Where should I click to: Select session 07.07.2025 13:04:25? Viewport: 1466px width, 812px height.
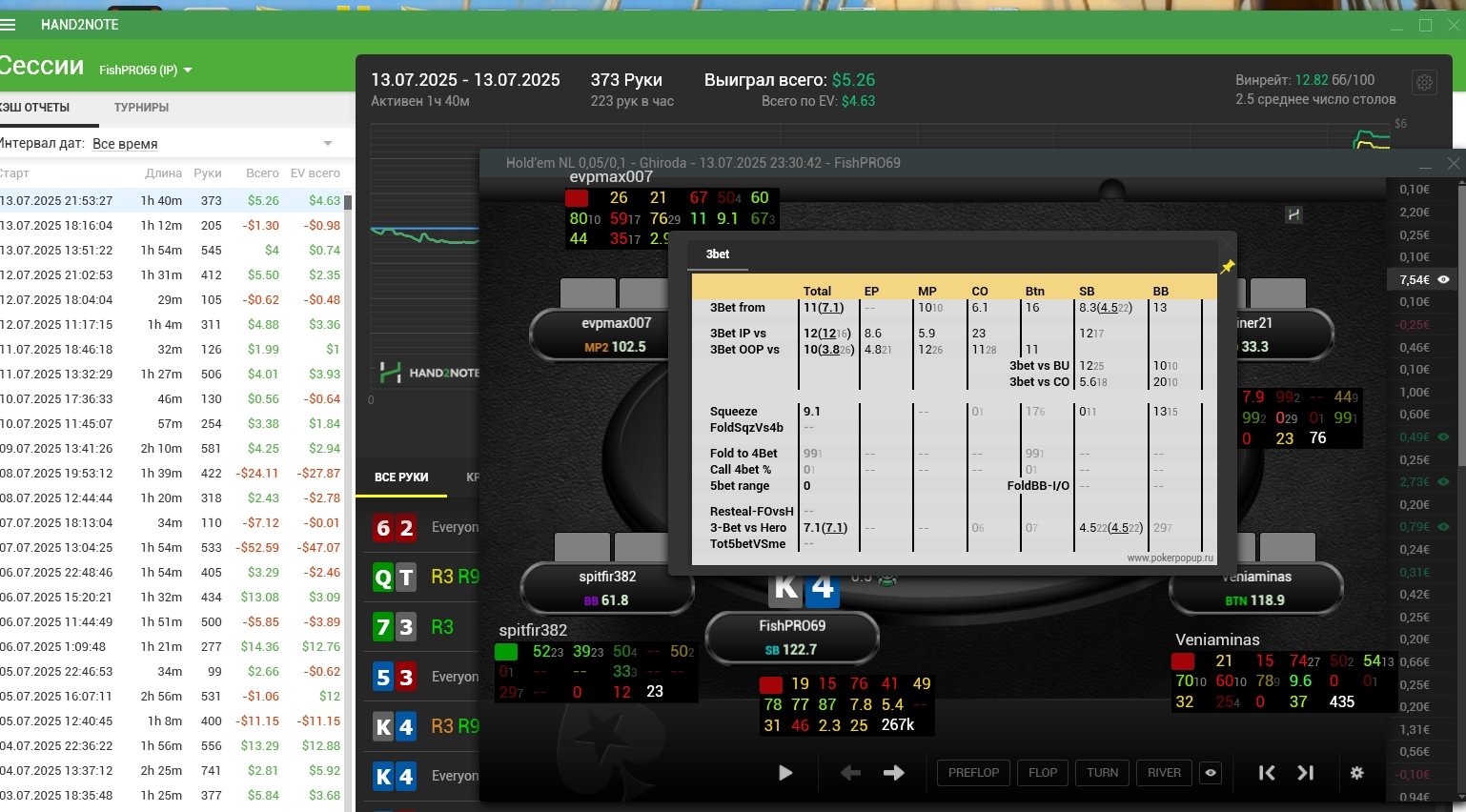coord(172,548)
